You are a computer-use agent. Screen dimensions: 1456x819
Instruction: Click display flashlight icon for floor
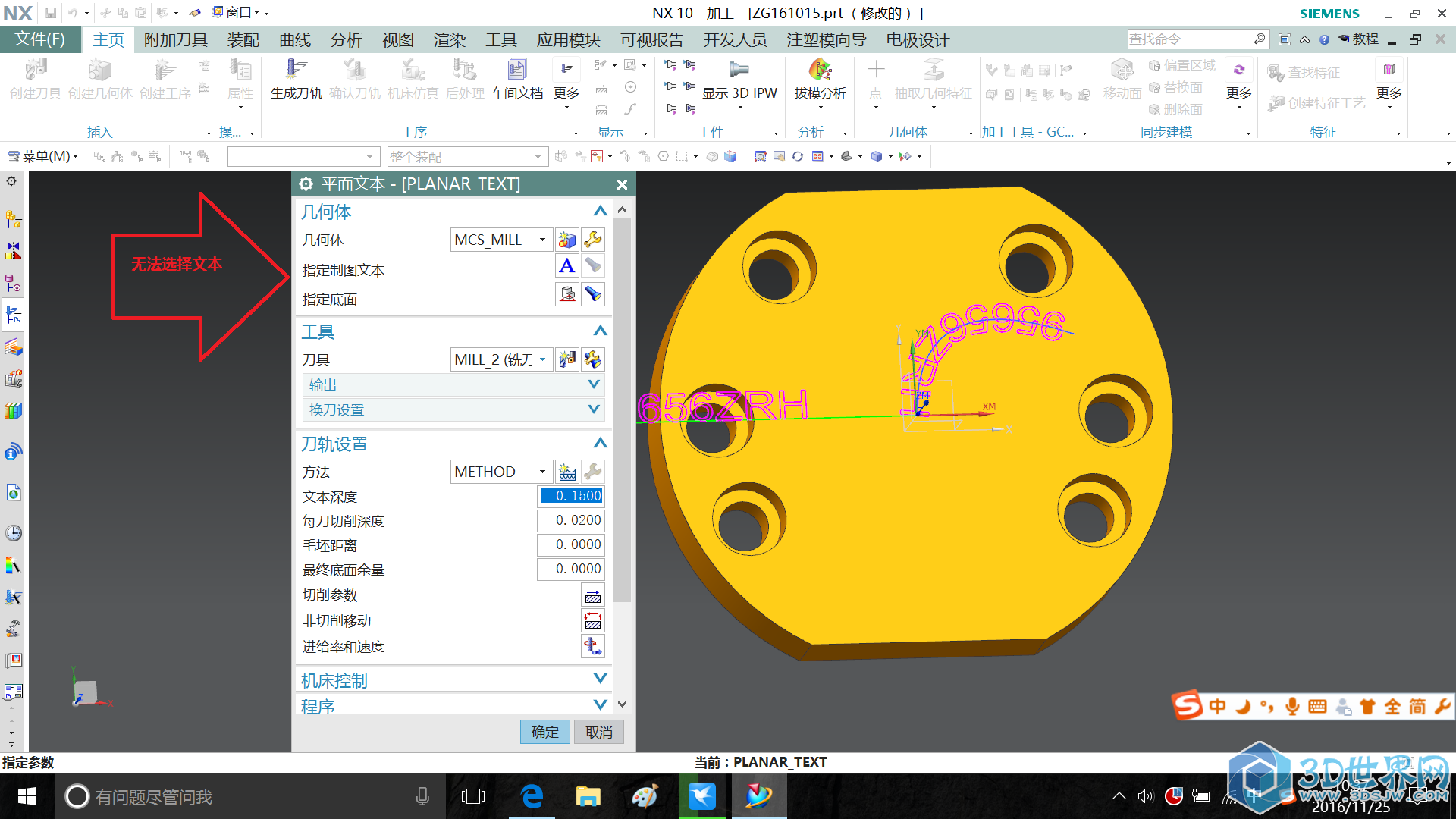pyautogui.click(x=593, y=294)
